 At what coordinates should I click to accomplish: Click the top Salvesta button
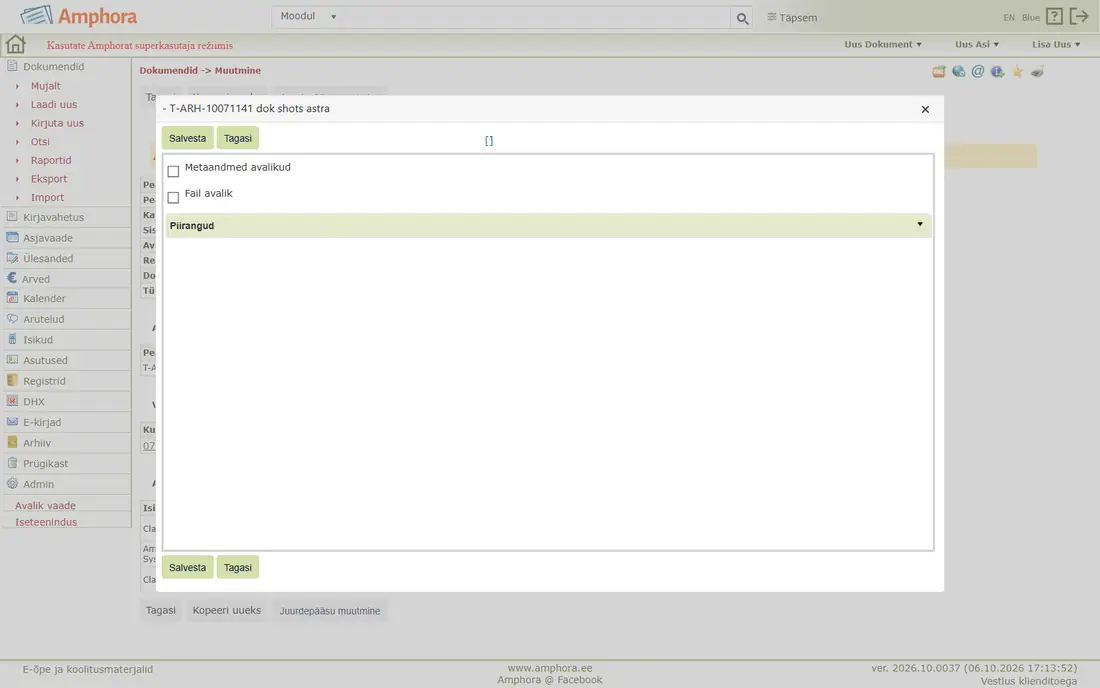pyautogui.click(x=187, y=138)
